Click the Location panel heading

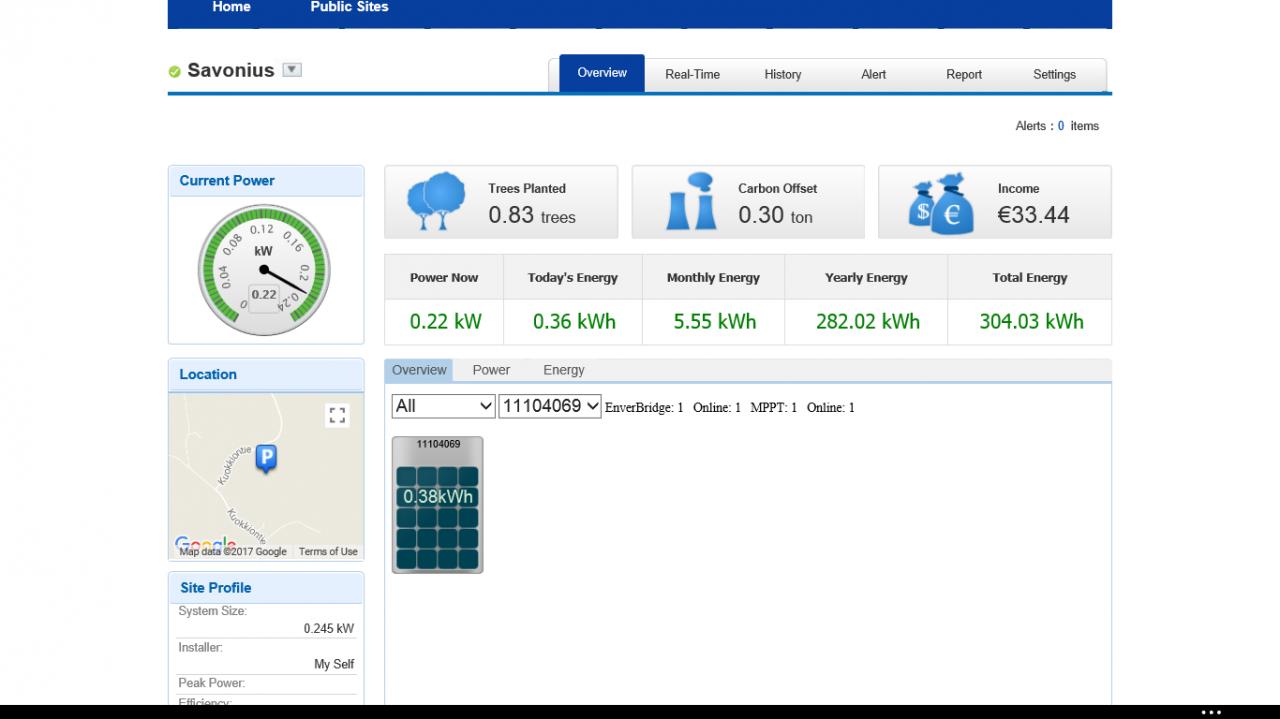208,374
